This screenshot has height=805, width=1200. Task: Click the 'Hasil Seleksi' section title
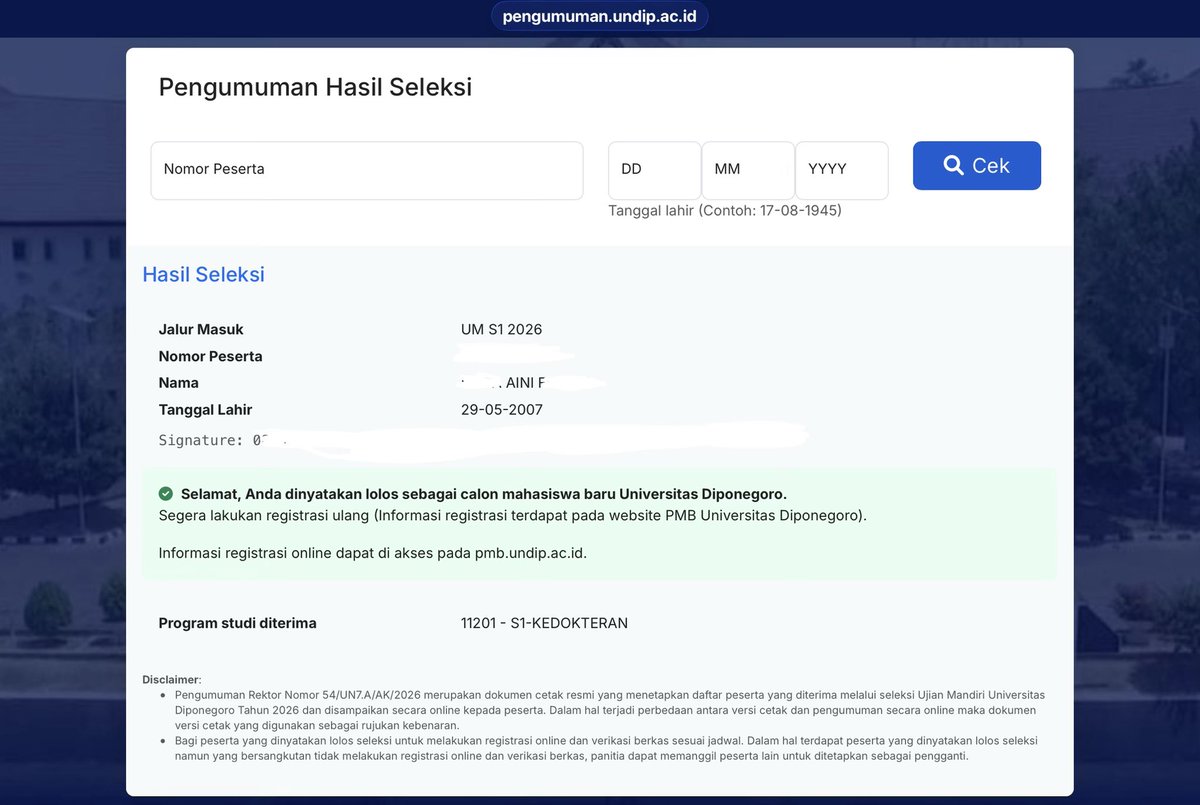pyautogui.click(x=203, y=274)
